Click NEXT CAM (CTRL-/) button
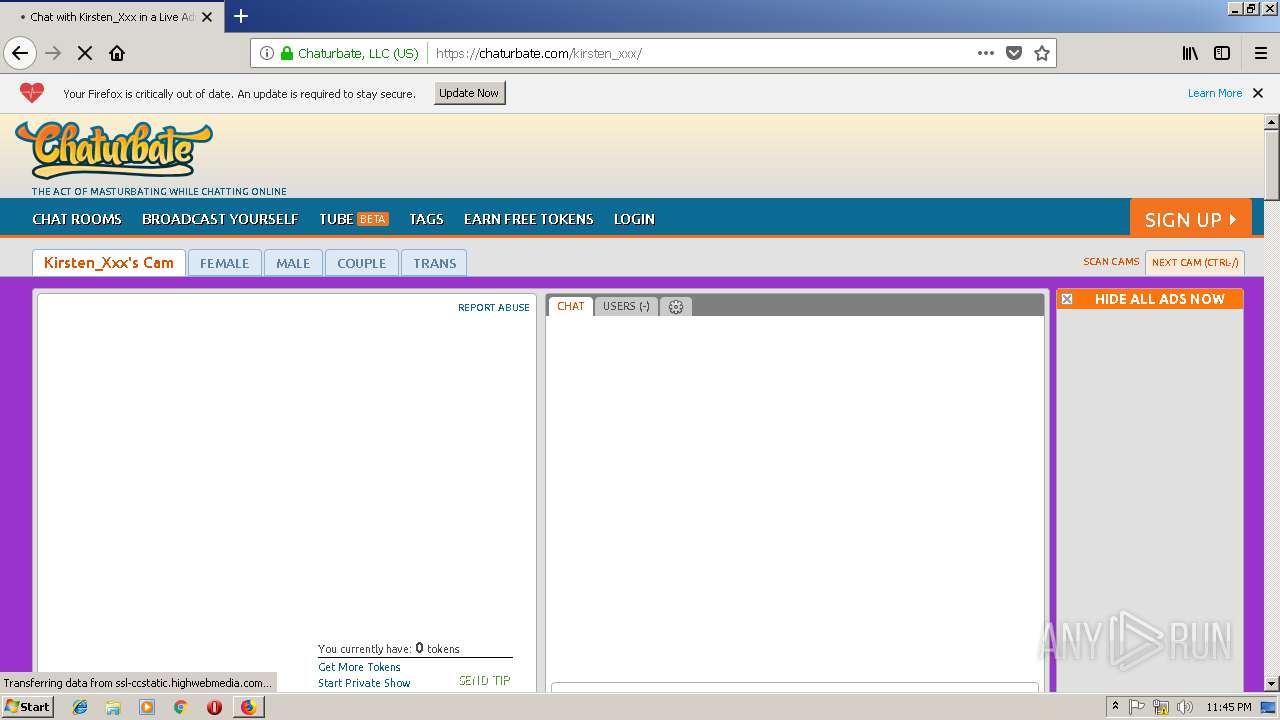This screenshot has width=1280, height=720. tap(1195, 263)
